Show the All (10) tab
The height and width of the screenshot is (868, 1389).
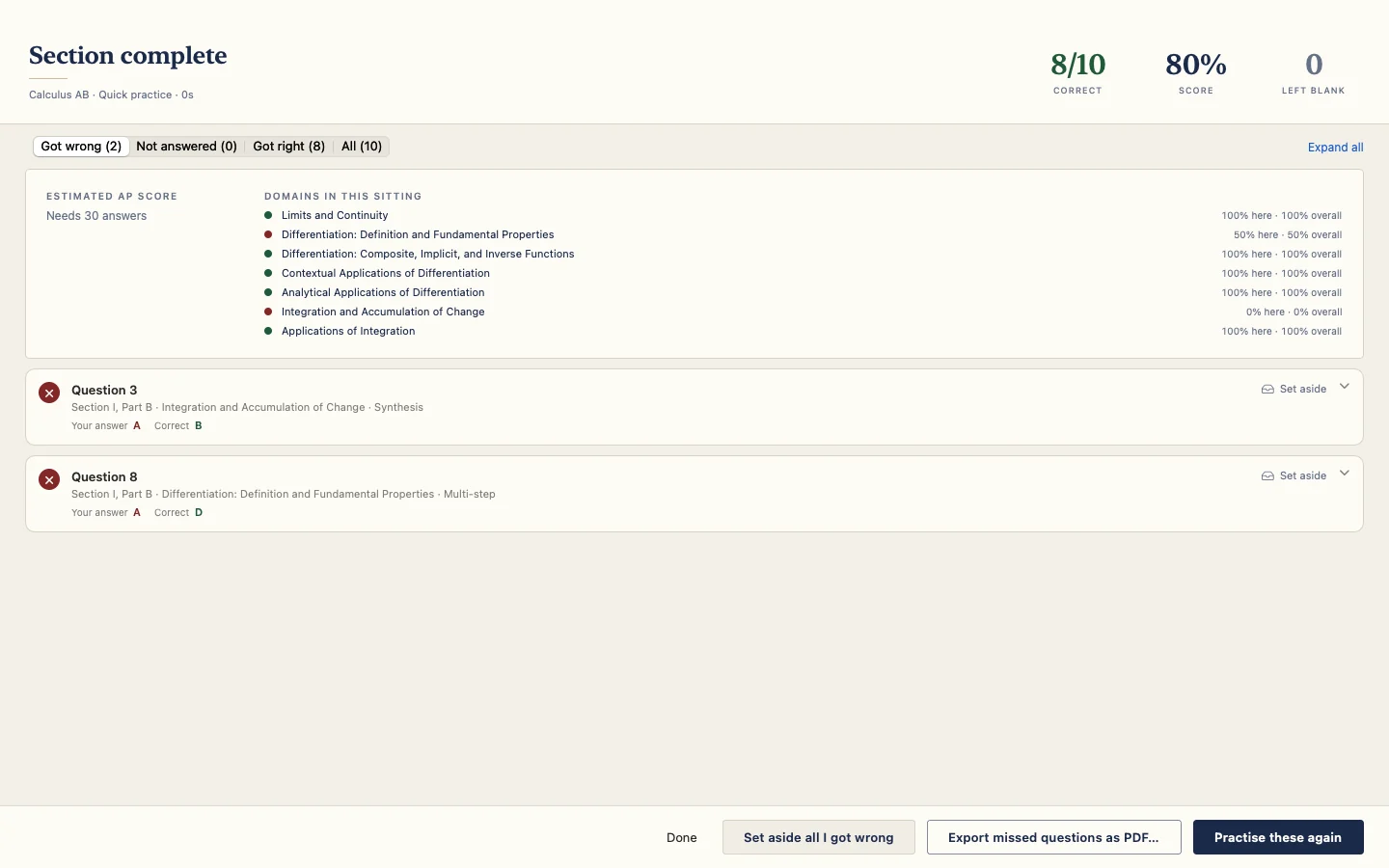[x=362, y=147]
